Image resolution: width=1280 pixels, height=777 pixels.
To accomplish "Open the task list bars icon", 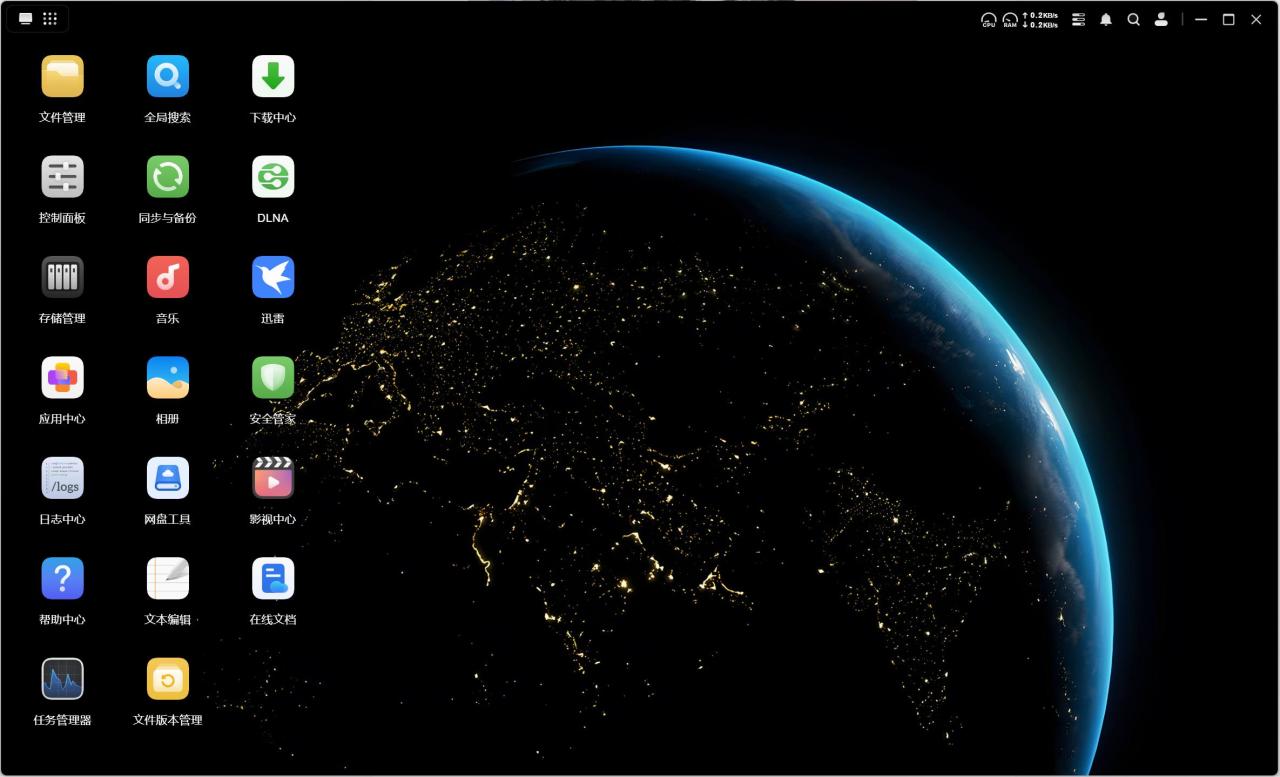I will pyautogui.click(x=1078, y=19).
